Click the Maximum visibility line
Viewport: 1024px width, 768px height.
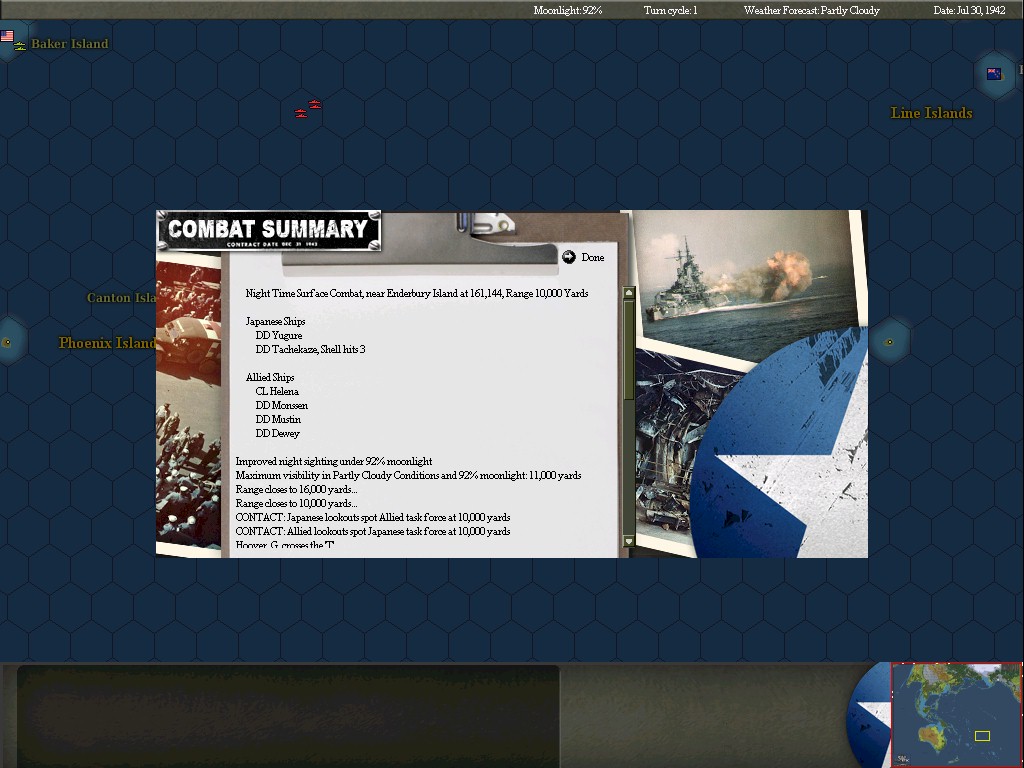408,475
